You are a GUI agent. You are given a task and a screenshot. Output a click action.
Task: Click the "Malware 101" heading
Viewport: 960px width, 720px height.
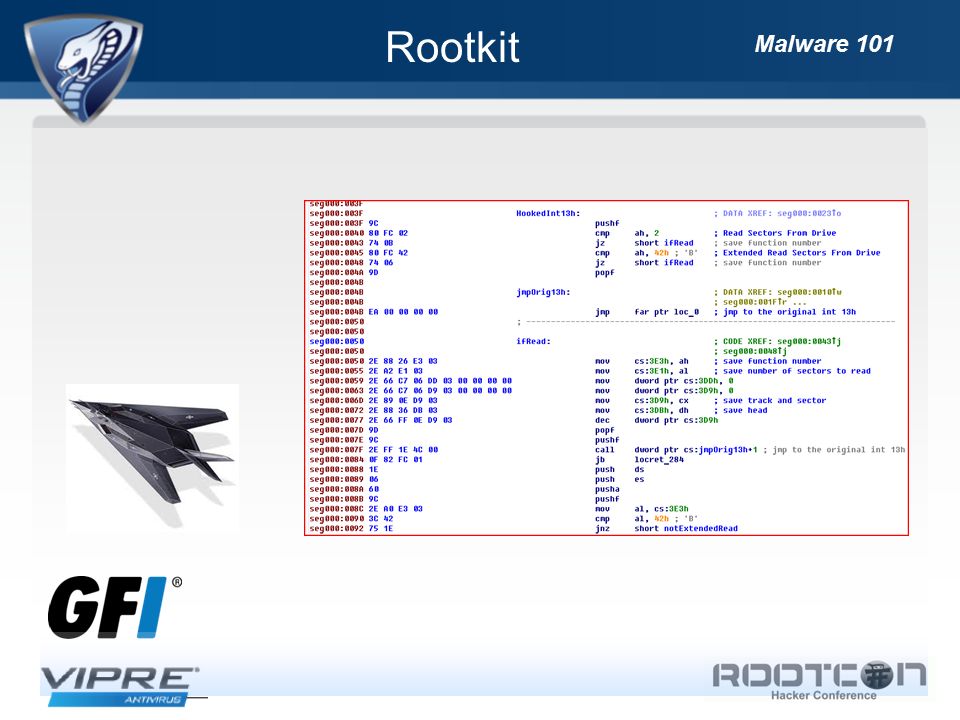(x=824, y=43)
